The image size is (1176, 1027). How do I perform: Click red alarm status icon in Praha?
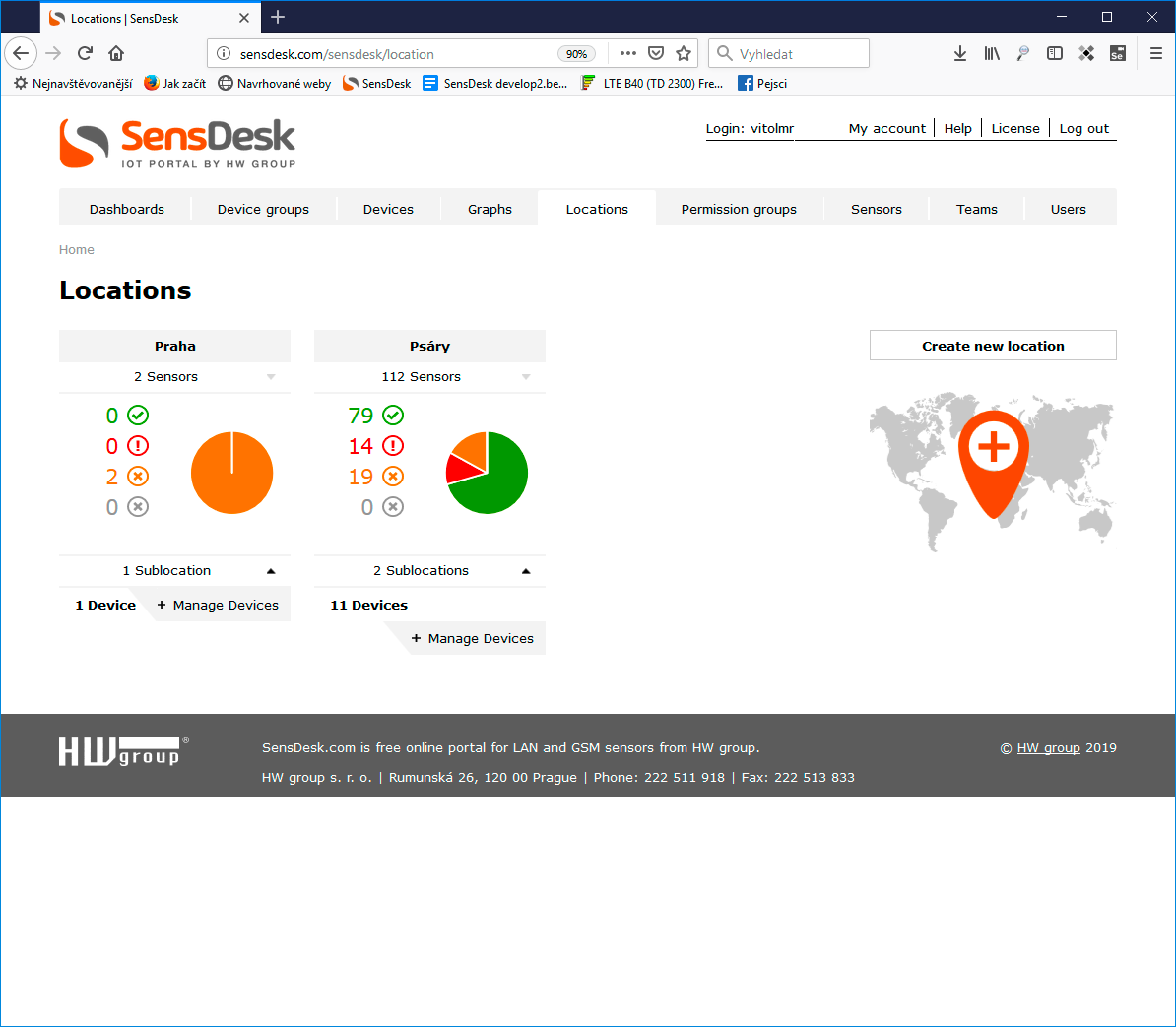[x=138, y=446]
